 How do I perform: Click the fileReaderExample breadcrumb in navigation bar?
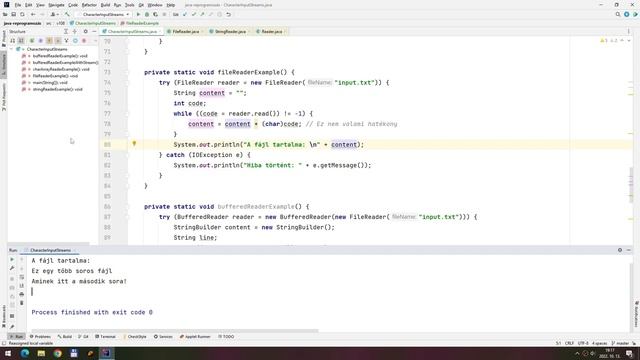click(x=140, y=23)
